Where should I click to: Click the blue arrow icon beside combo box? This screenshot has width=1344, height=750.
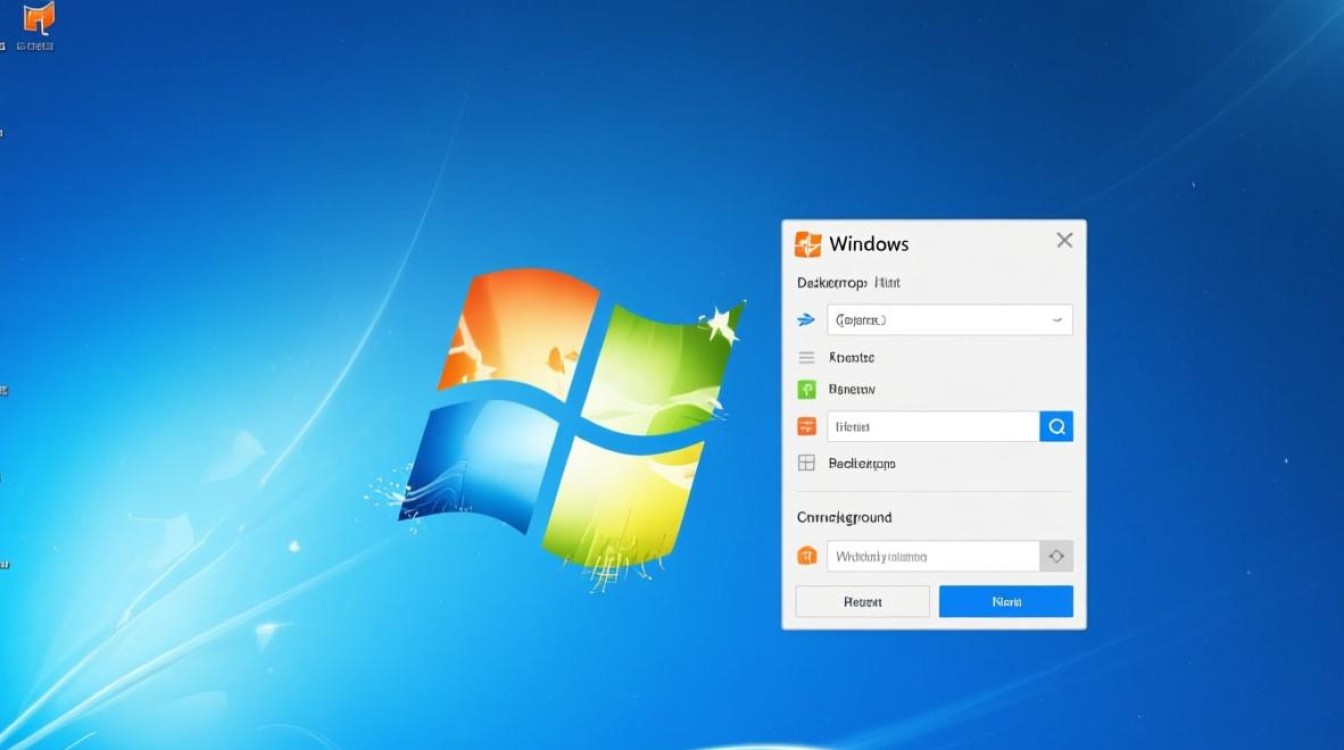click(x=806, y=320)
